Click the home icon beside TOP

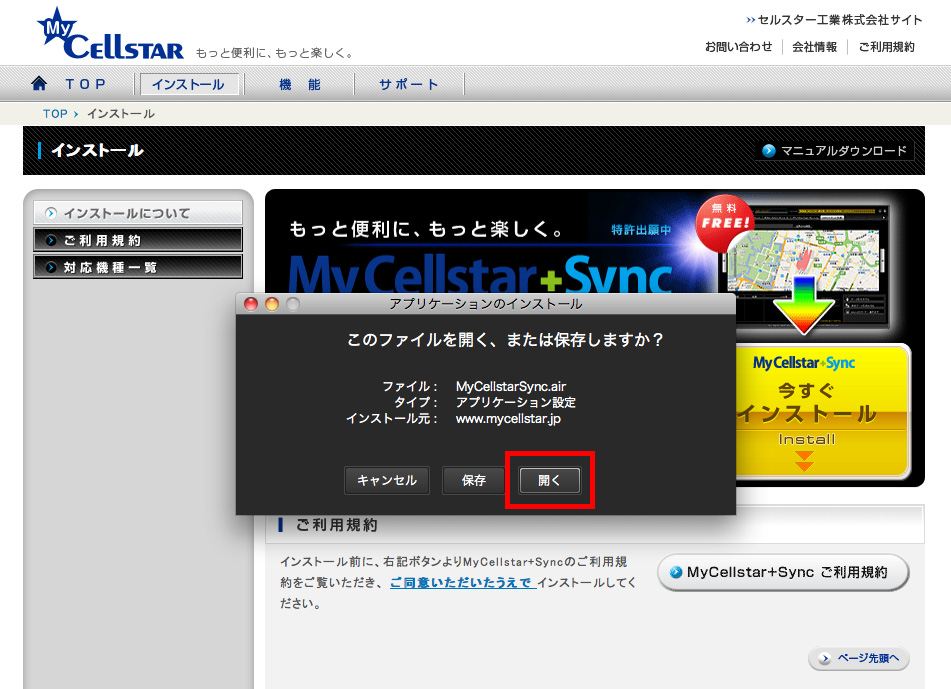[x=39, y=84]
